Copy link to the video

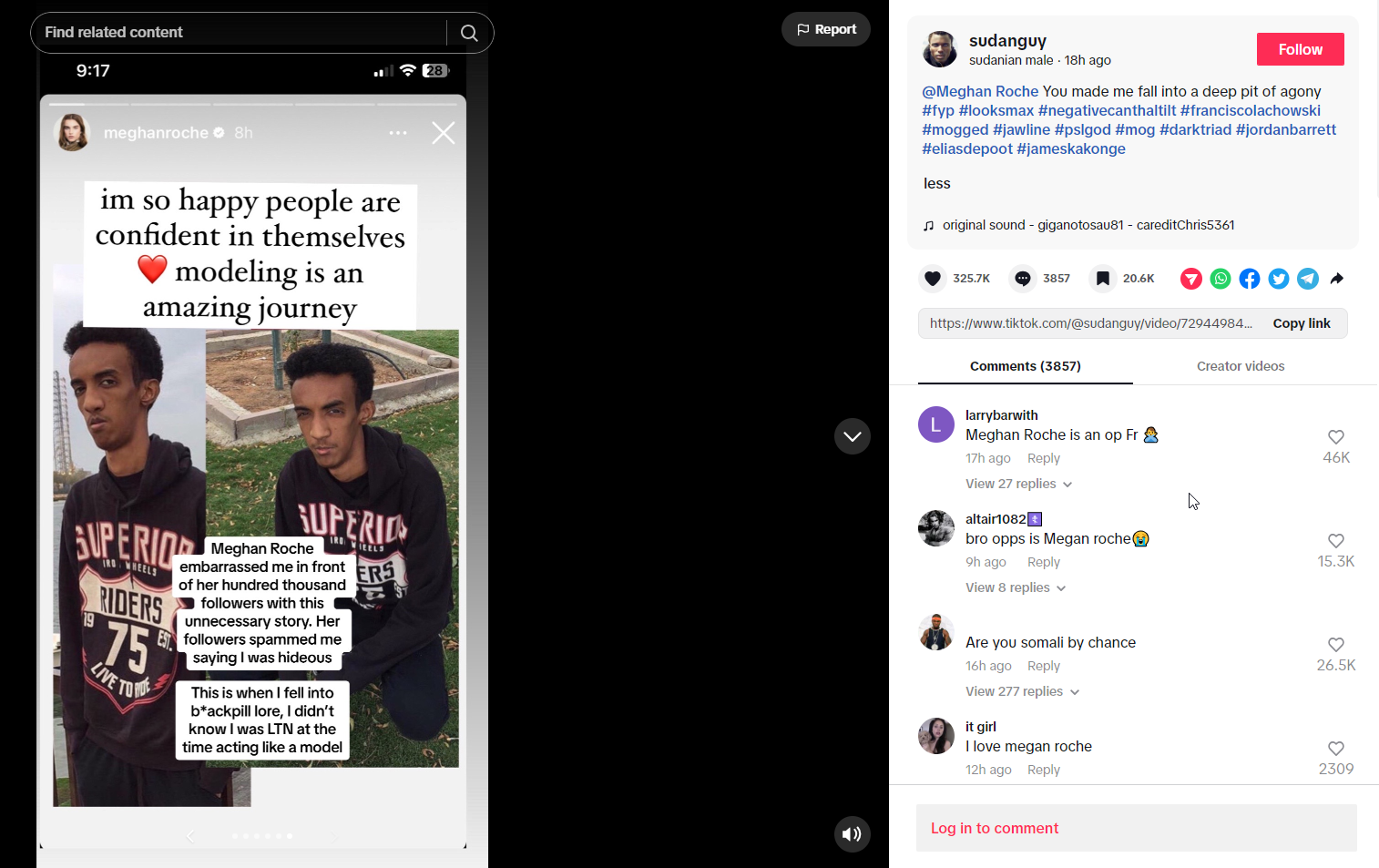coord(1301,323)
